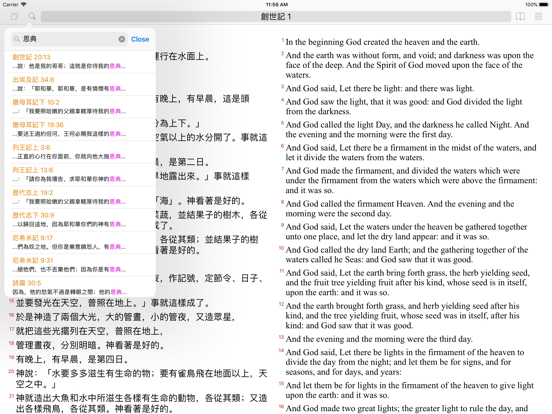552x414 pixels.
Task: Open search result 列王記上 3:6
Action: 80,152
